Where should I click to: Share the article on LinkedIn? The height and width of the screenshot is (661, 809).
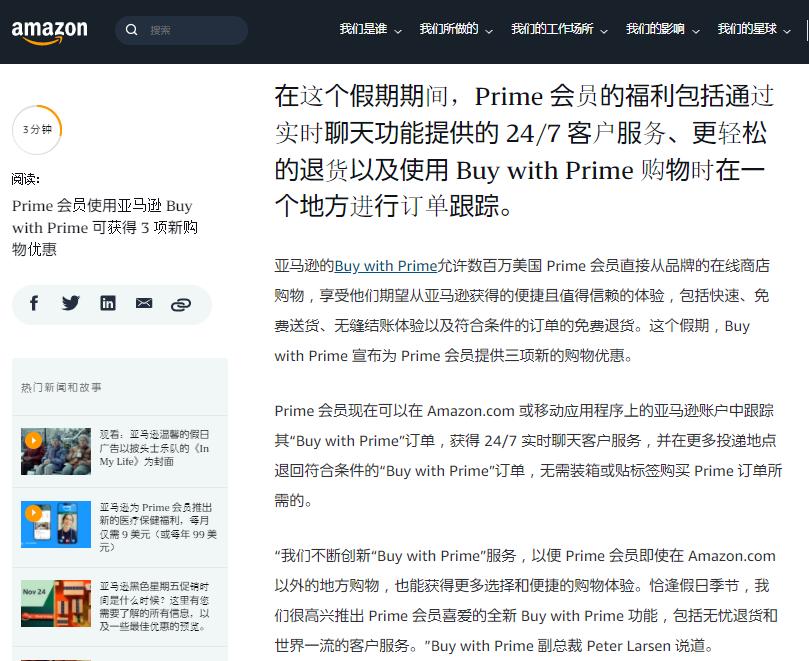(108, 303)
